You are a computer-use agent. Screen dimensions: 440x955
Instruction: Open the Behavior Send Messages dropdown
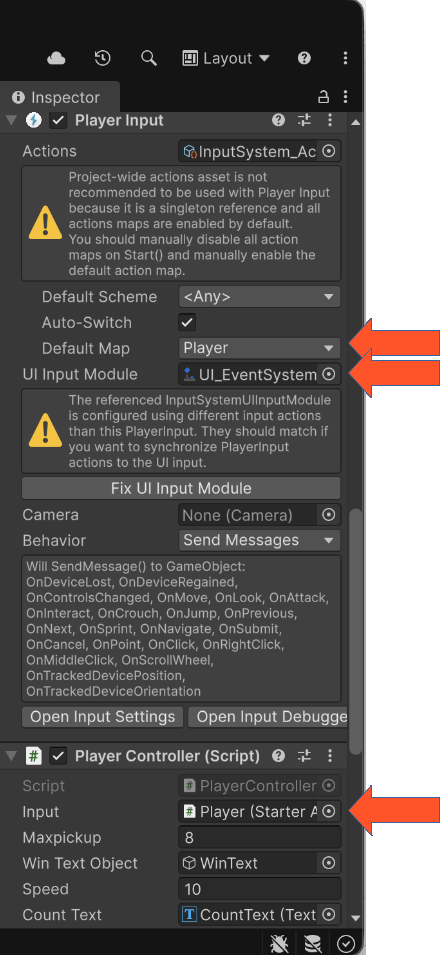[x=260, y=540]
